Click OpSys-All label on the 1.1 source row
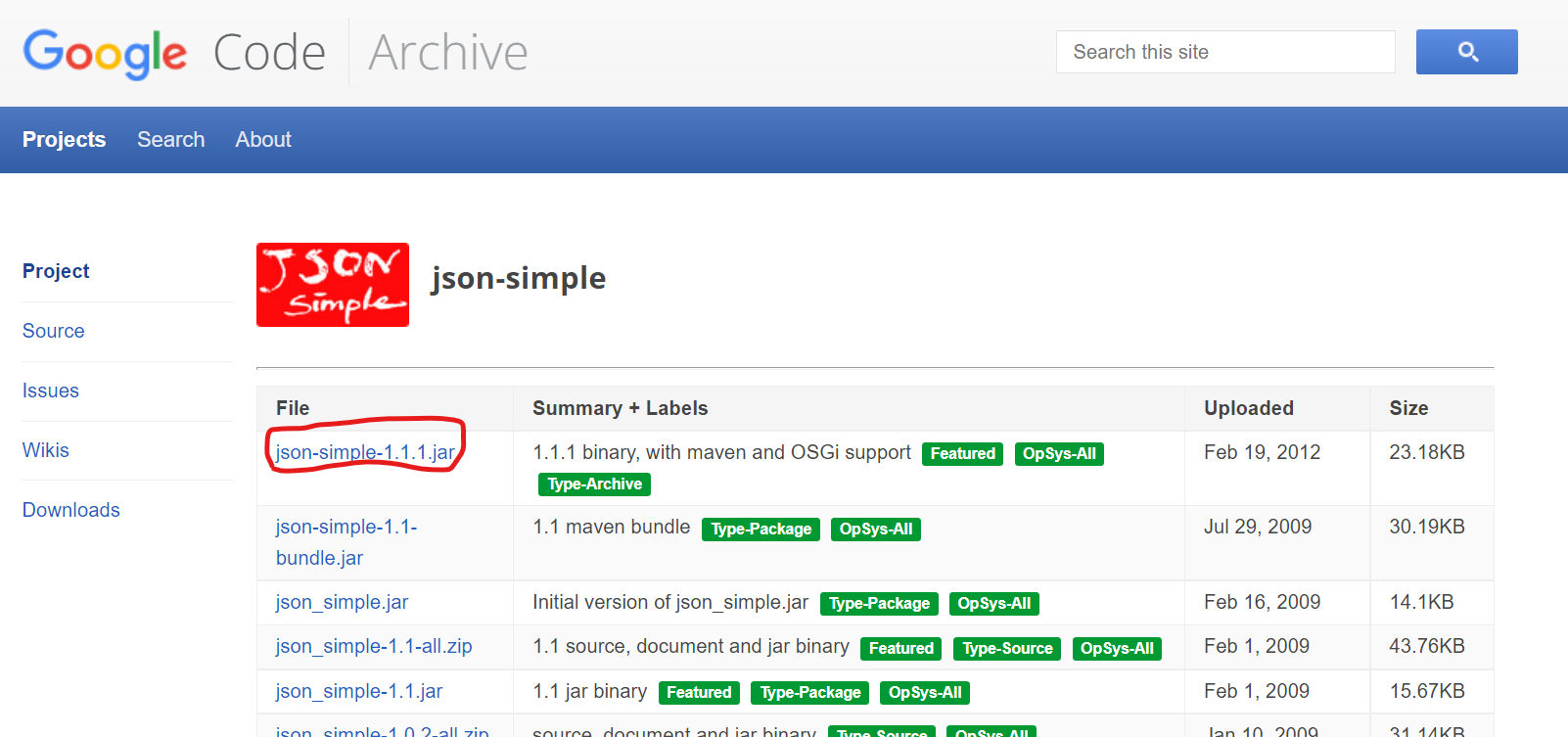Image resolution: width=1568 pixels, height=737 pixels. pyautogui.click(x=1117, y=649)
